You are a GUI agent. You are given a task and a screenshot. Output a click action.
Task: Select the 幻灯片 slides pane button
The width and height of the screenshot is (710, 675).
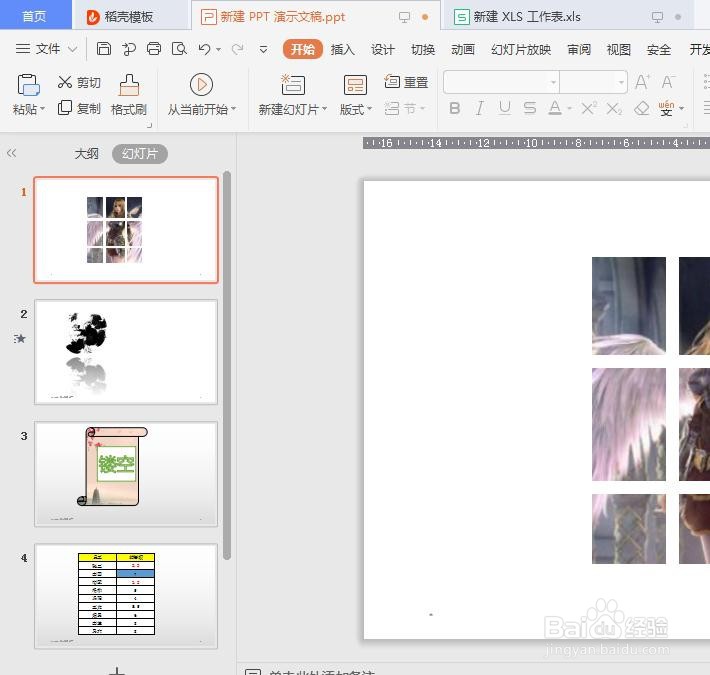tap(140, 153)
